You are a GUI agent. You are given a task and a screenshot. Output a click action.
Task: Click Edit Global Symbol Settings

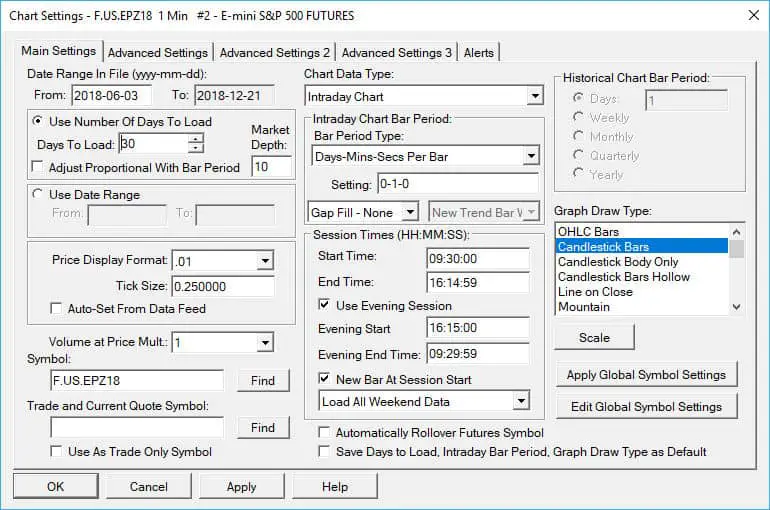click(646, 406)
